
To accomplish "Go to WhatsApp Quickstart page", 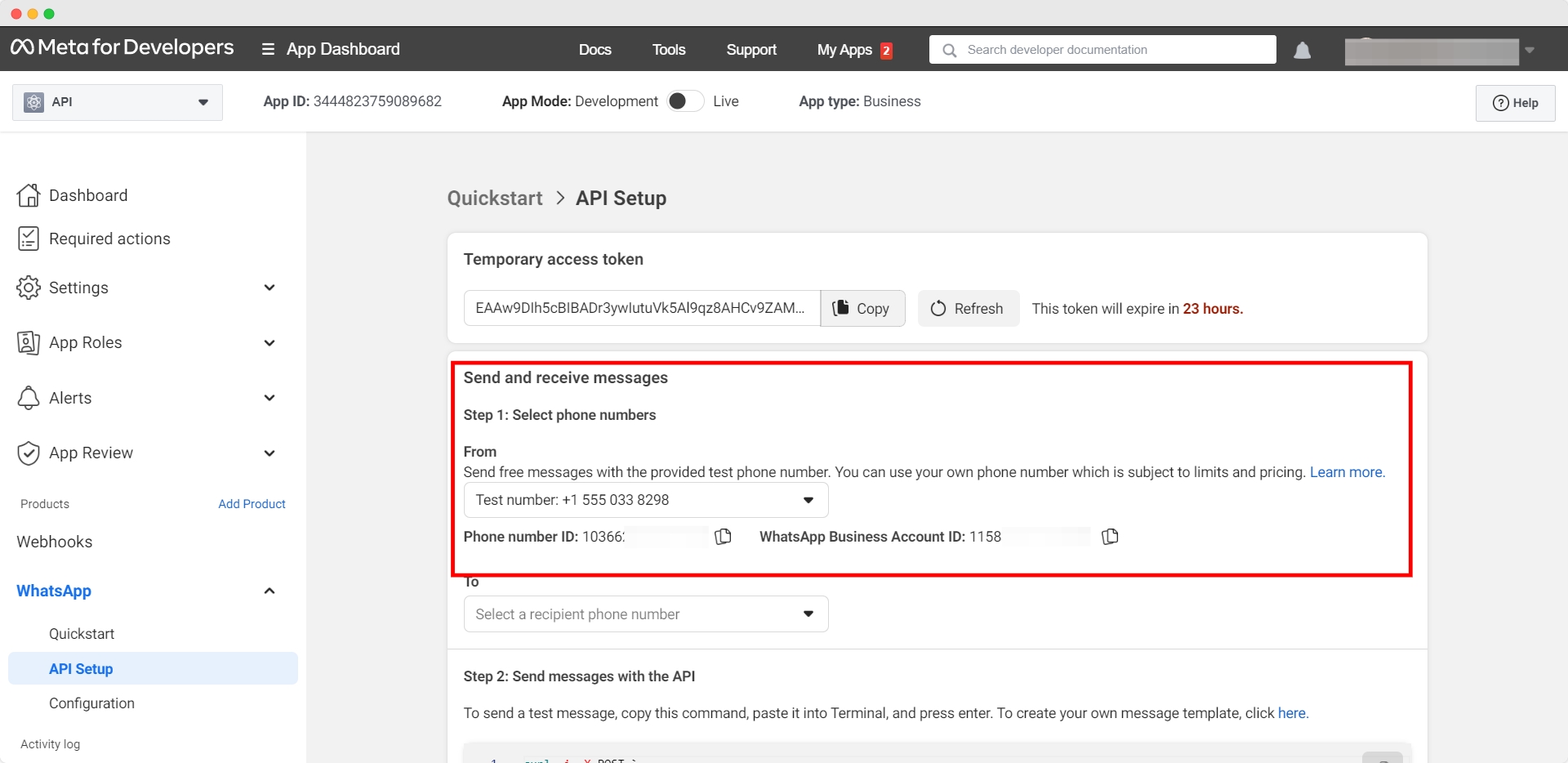I will click(x=82, y=634).
